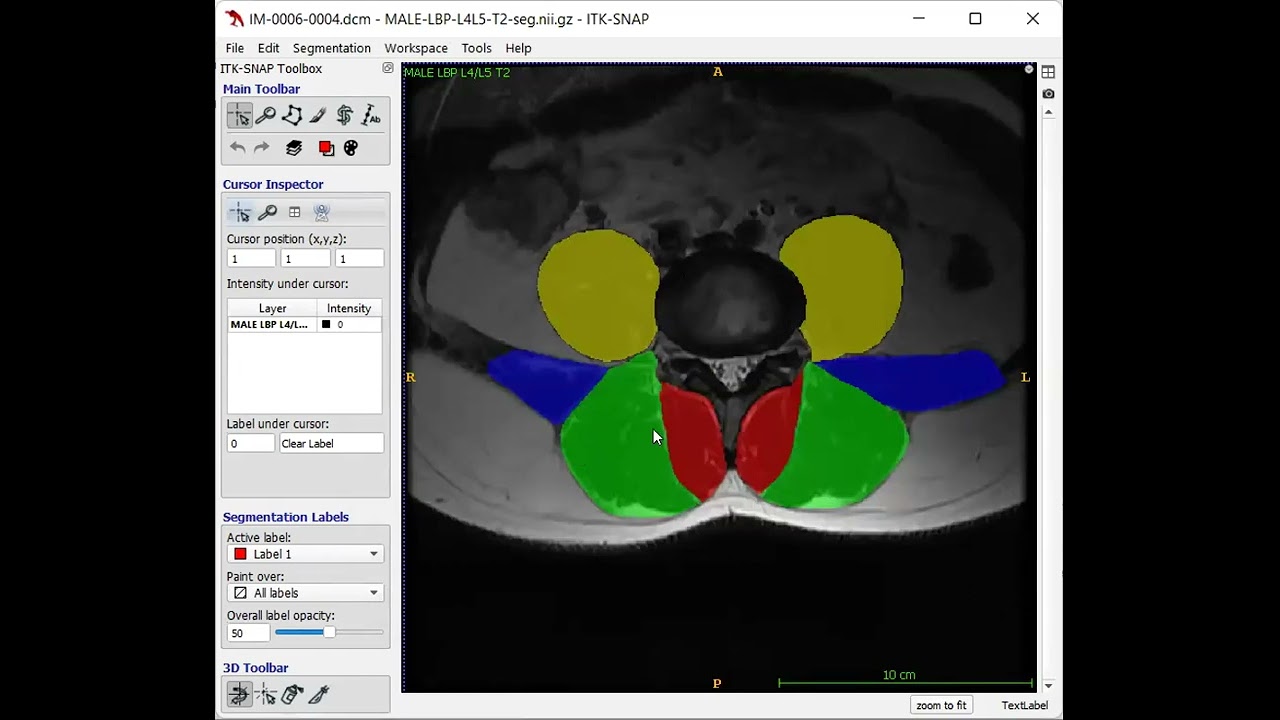Open the Synchronization Inspector icon
1280x720 pixels.
321,212
